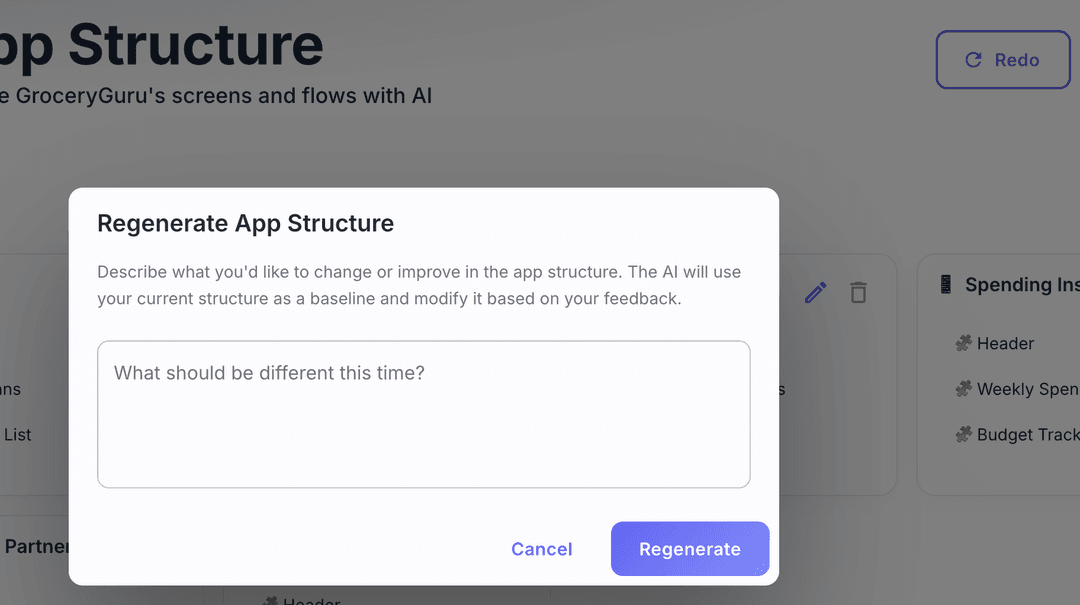Click the feedback text area
This screenshot has width=1080, height=605.
423,414
